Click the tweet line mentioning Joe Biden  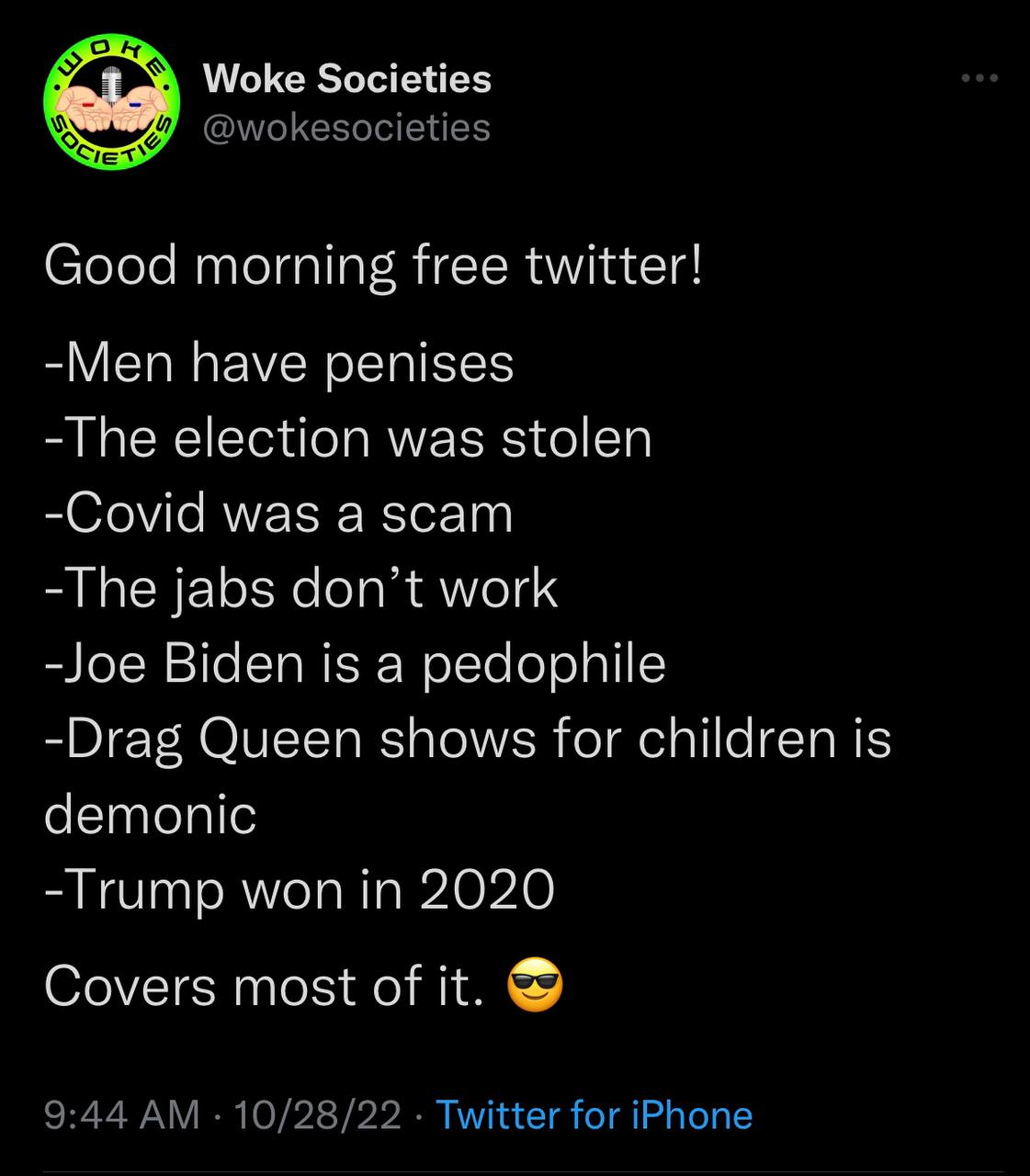coord(355,663)
